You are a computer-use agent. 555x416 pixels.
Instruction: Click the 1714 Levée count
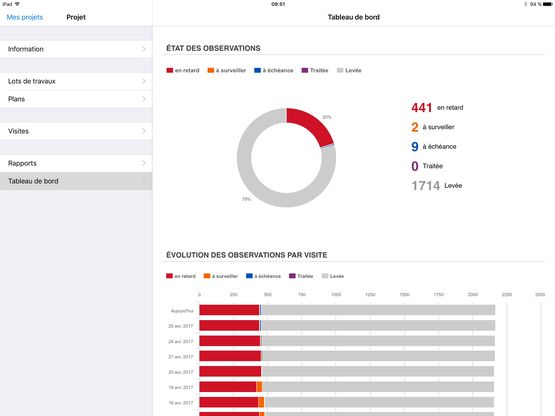[x=425, y=186]
